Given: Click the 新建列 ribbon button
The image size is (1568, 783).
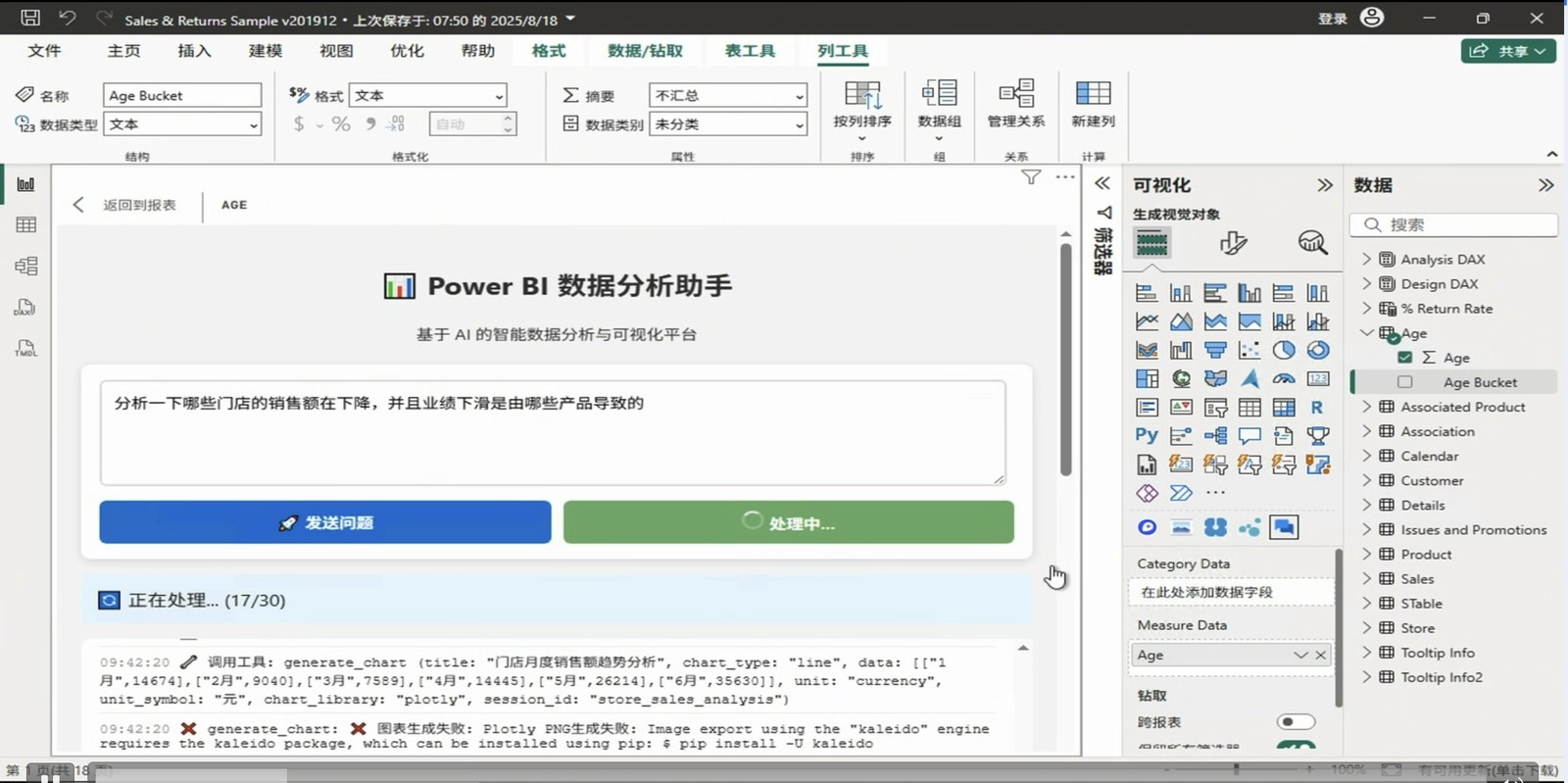Looking at the screenshot, I should click(x=1093, y=105).
